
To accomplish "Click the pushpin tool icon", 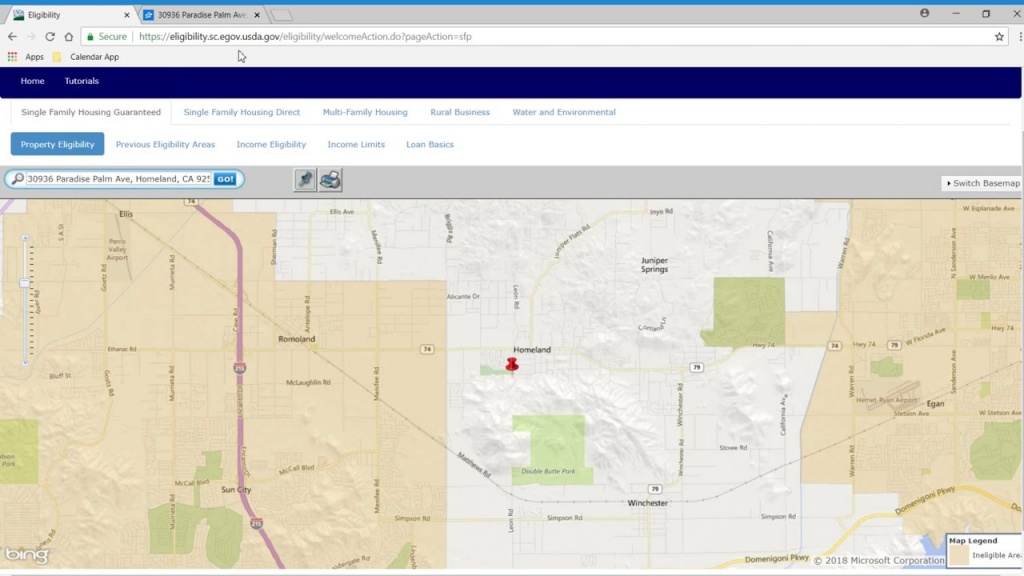I will [305, 180].
